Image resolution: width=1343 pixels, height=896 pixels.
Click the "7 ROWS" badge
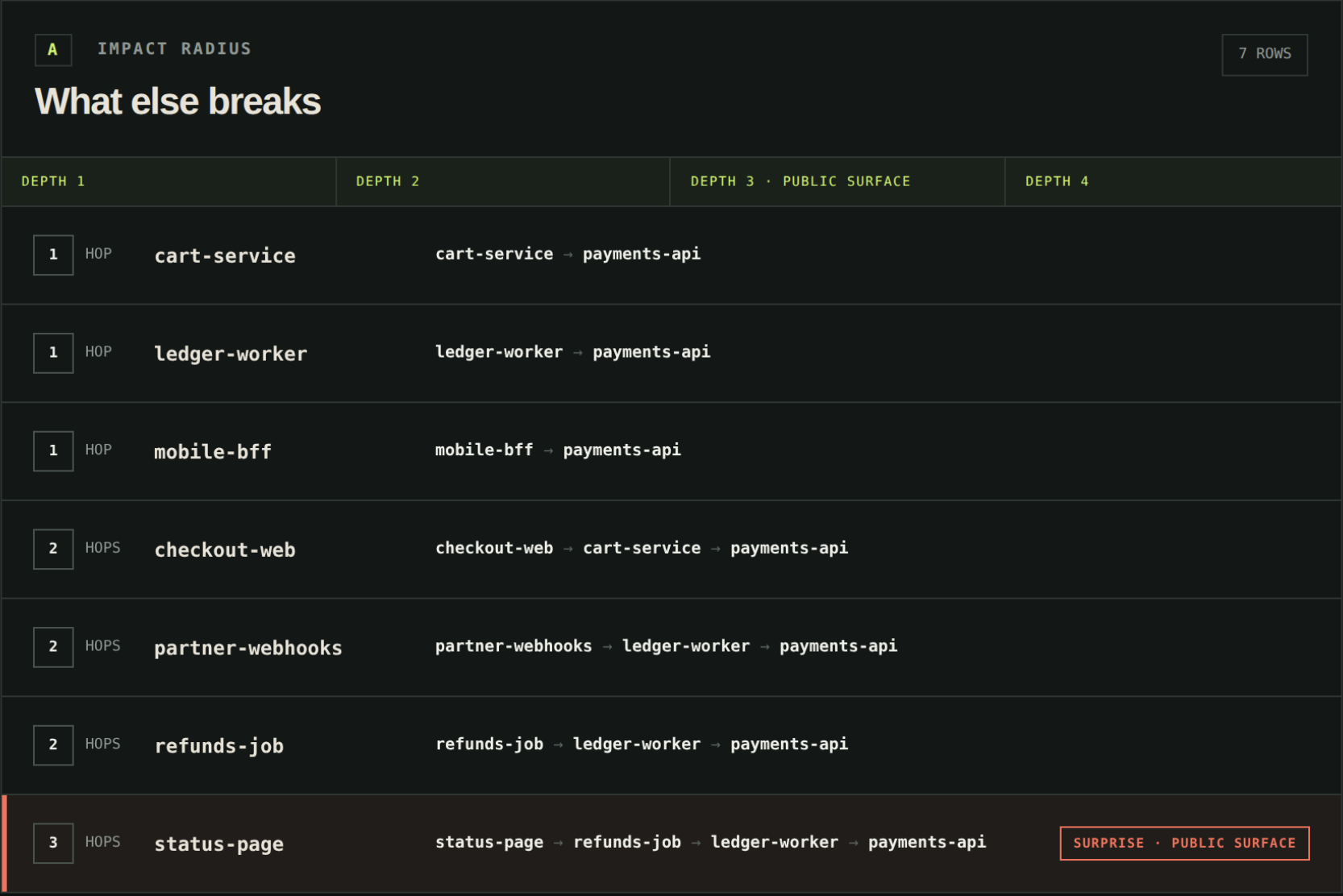click(1264, 55)
